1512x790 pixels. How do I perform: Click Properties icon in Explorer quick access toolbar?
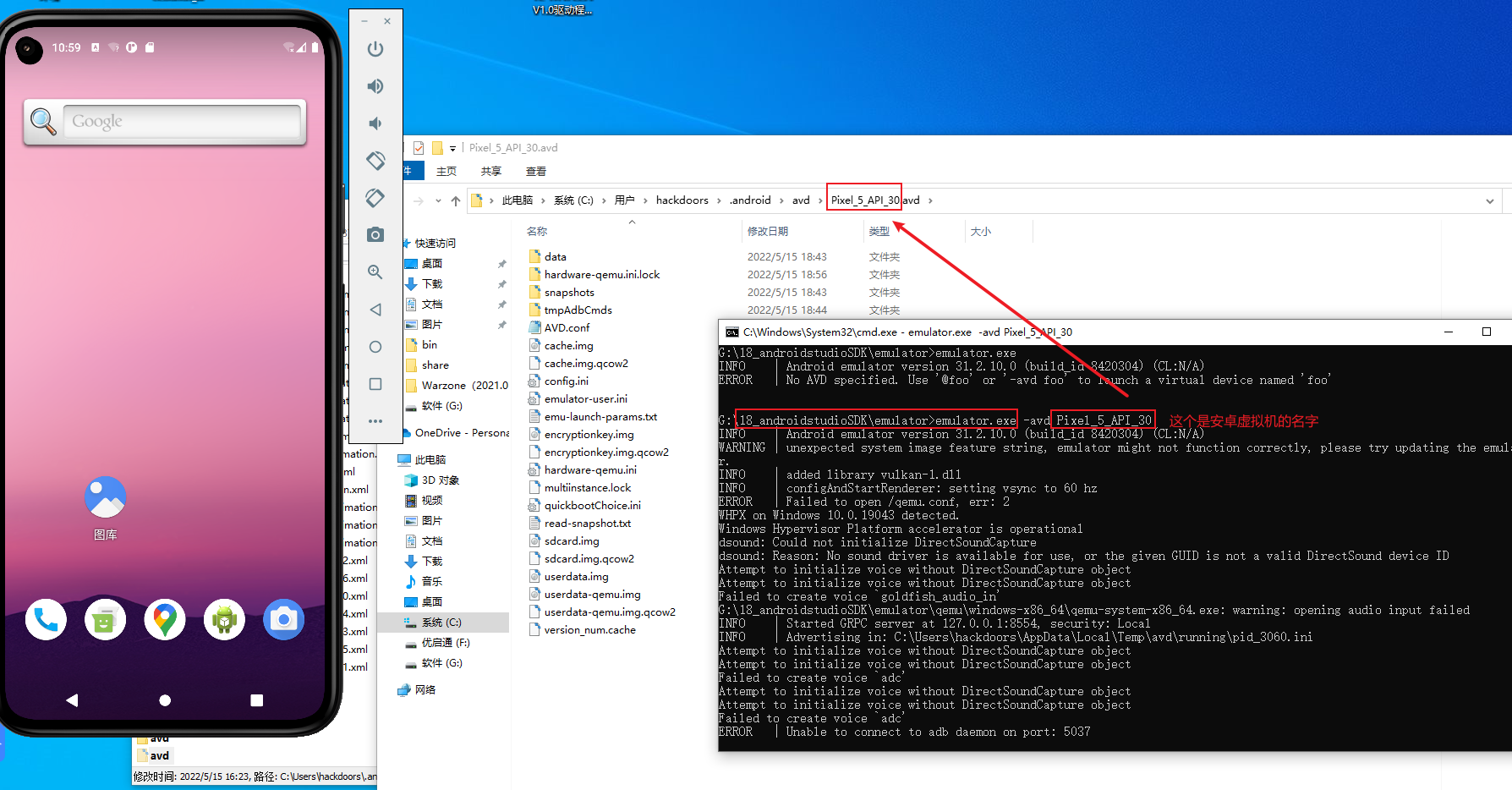pyautogui.click(x=419, y=148)
